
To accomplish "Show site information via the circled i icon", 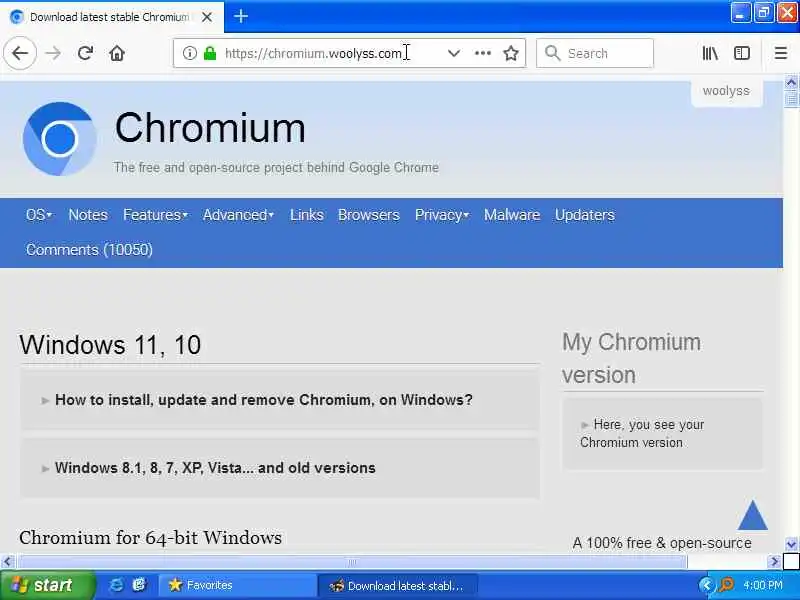I will (x=189, y=53).
